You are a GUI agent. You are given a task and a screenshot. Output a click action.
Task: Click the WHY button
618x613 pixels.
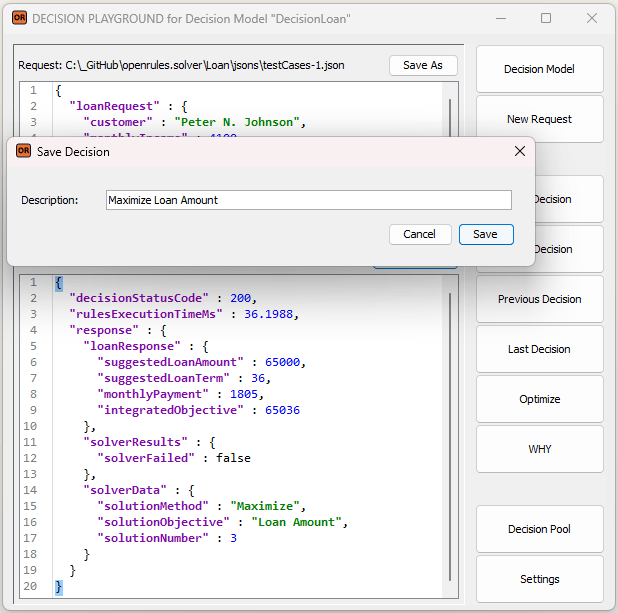click(x=539, y=449)
